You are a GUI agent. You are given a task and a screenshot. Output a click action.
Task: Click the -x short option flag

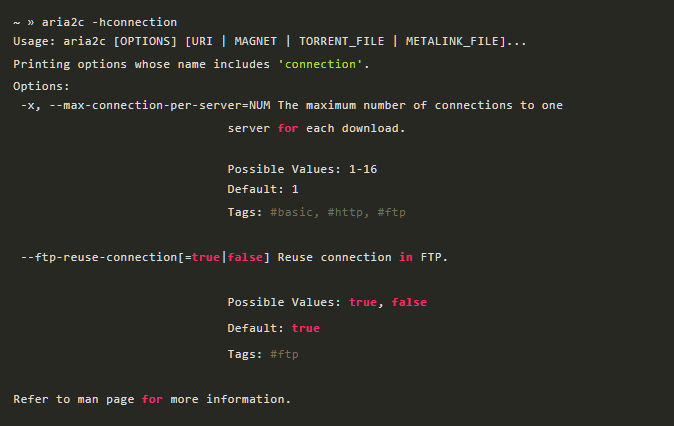tap(31, 106)
